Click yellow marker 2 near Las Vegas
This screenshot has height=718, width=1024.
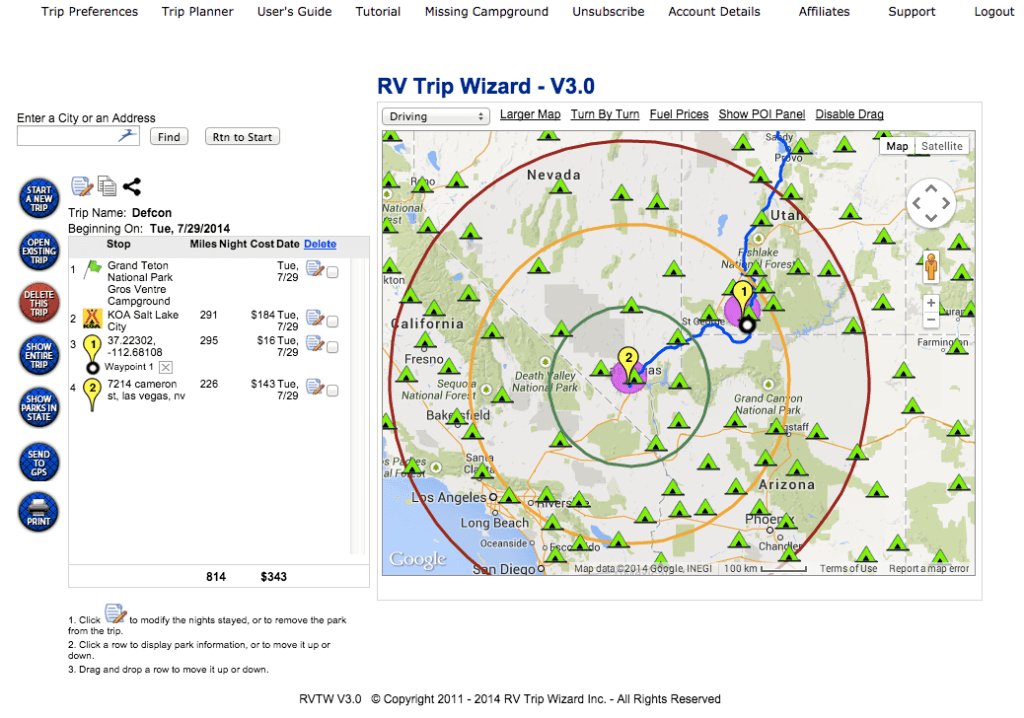pyautogui.click(x=628, y=362)
